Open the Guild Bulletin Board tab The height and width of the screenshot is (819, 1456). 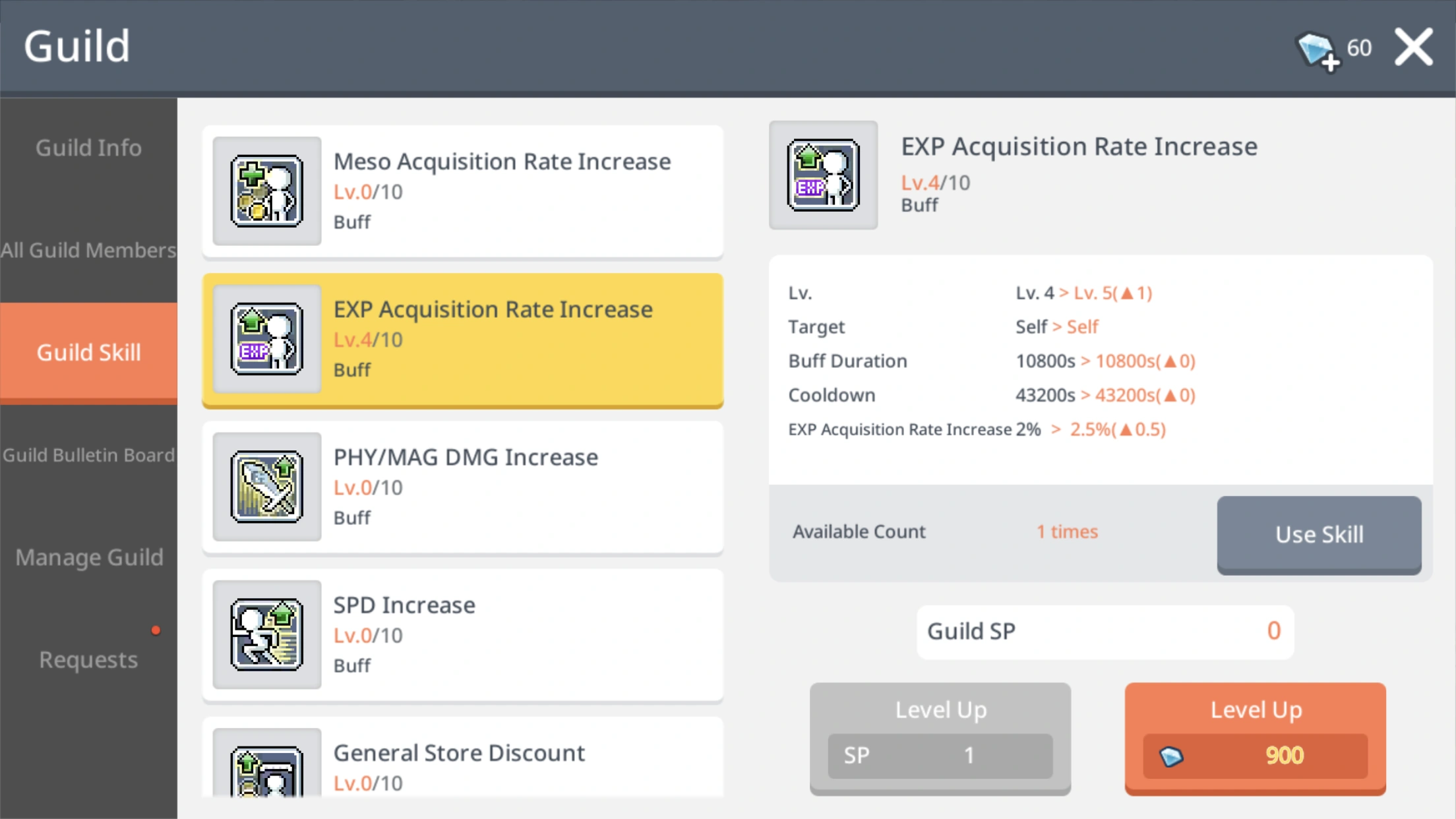pos(88,455)
